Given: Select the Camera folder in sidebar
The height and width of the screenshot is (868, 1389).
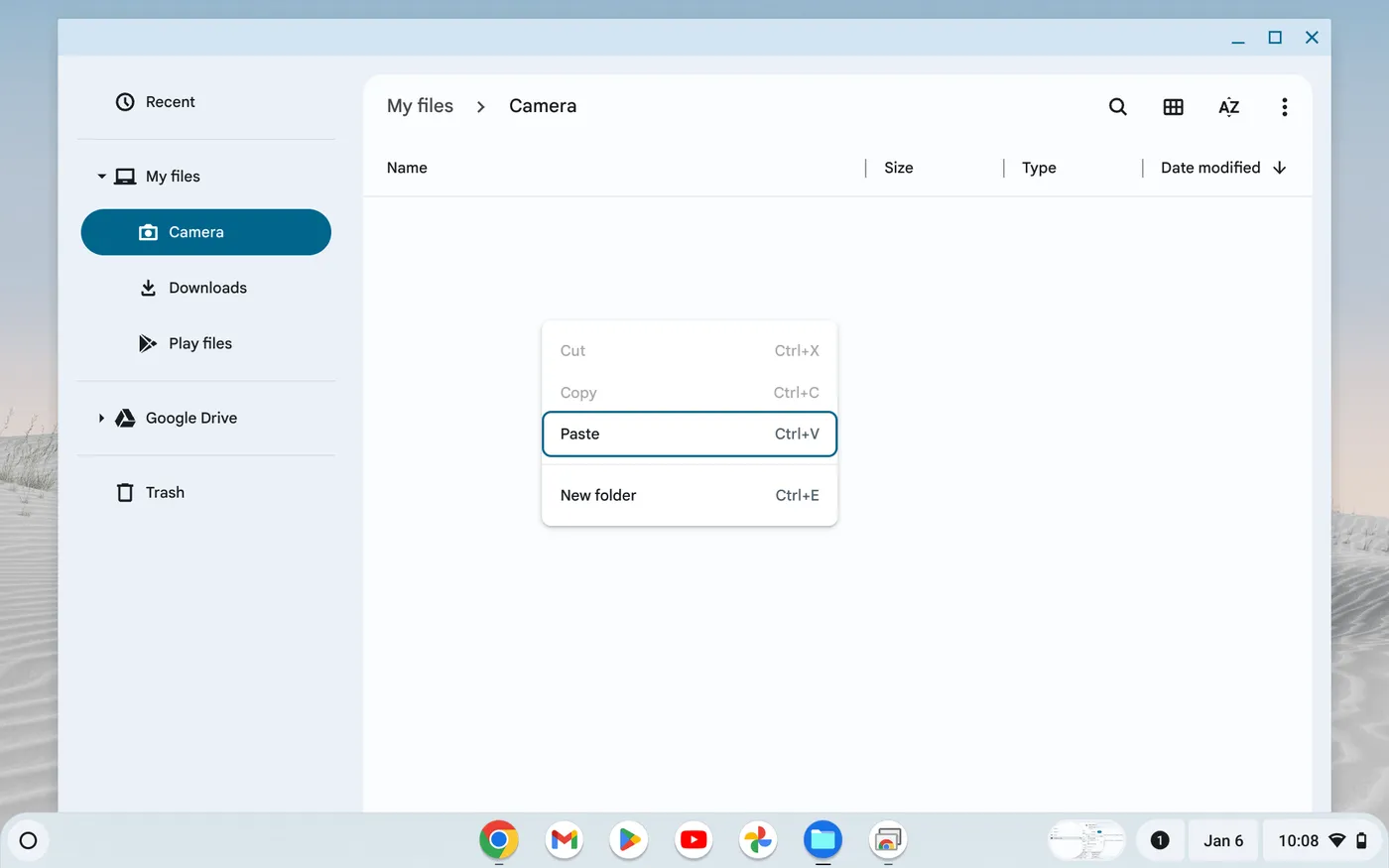Looking at the screenshot, I should [x=206, y=232].
